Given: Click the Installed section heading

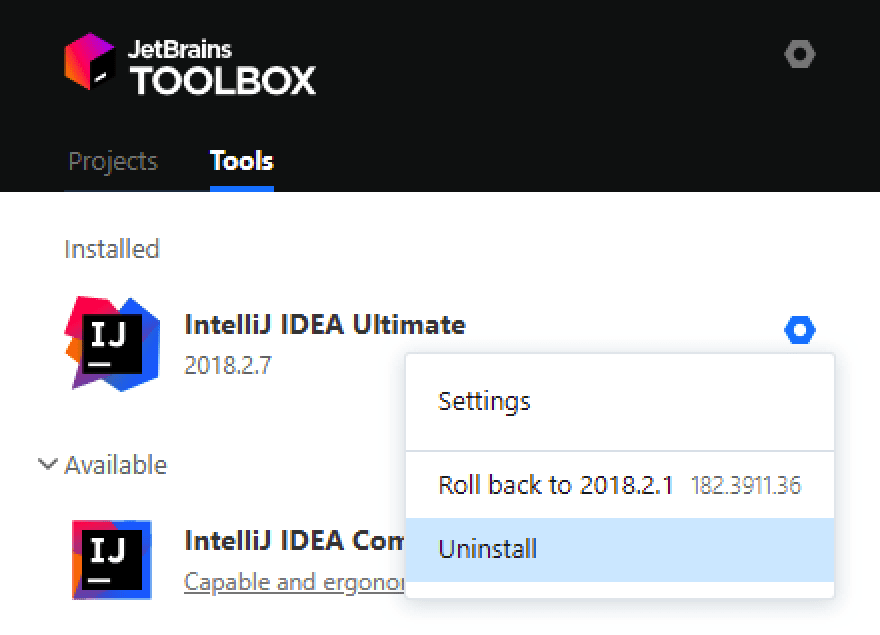Looking at the screenshot, I should tap(112, 249).
